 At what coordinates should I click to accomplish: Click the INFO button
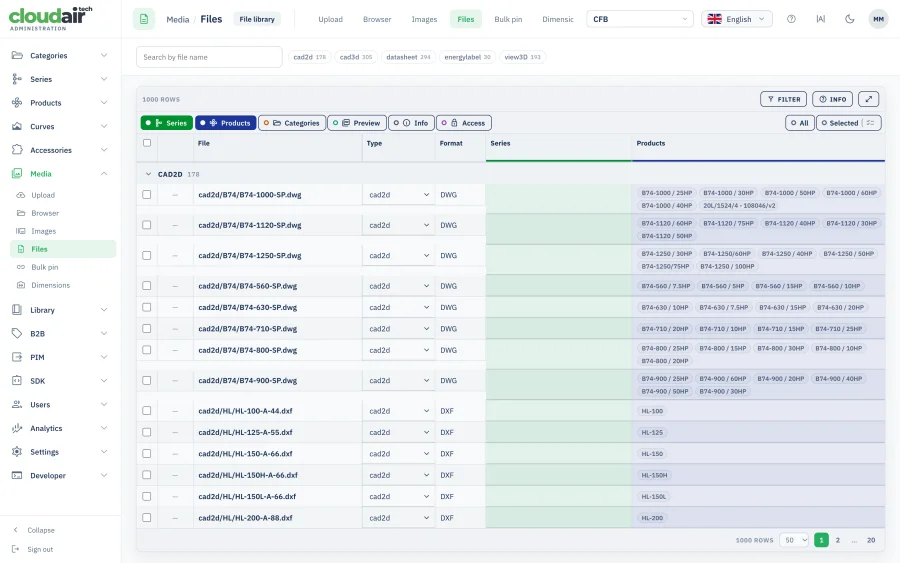tap(832, 99)
